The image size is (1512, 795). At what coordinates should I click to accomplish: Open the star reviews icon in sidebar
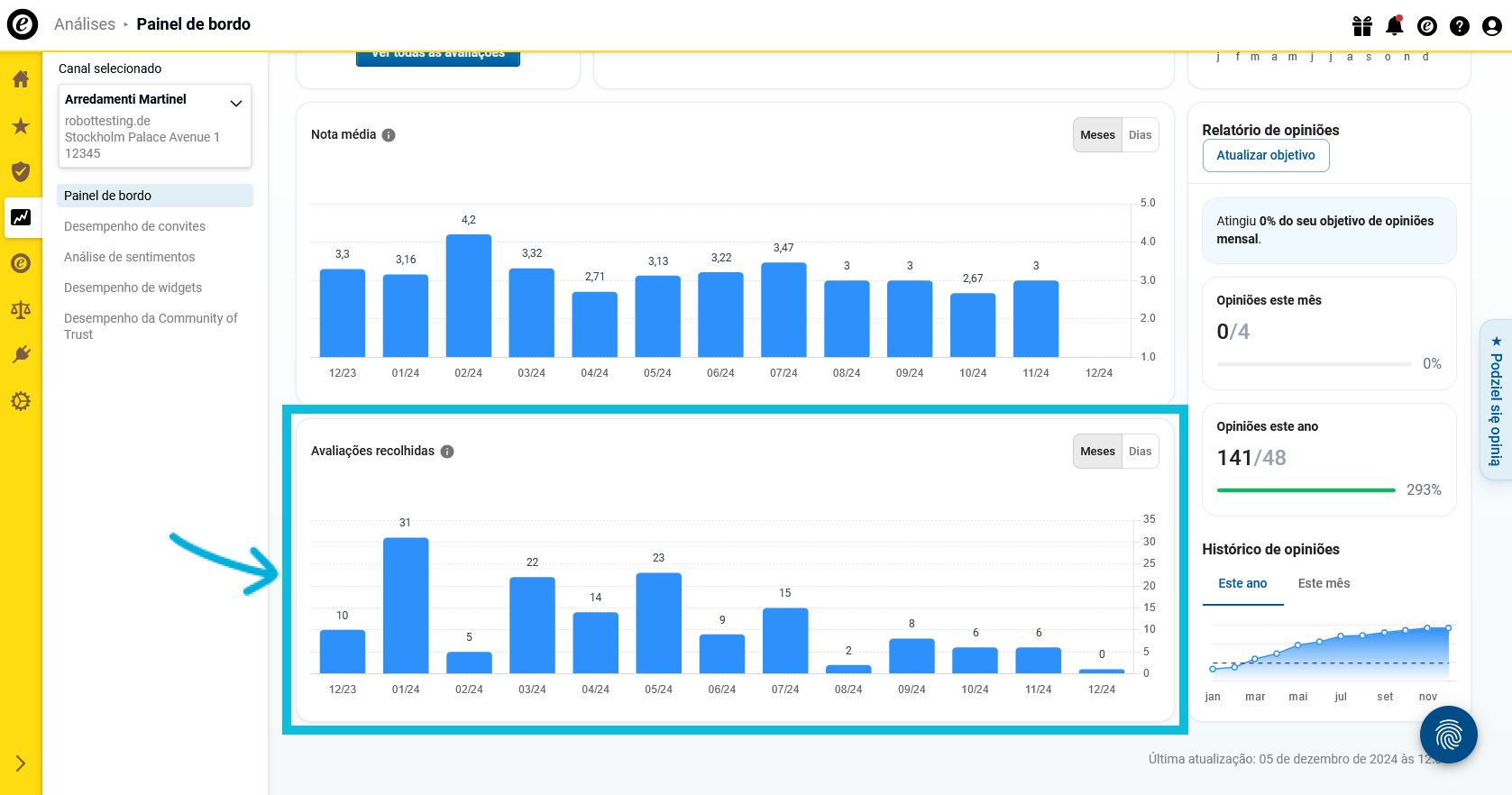tap(21, 126)
